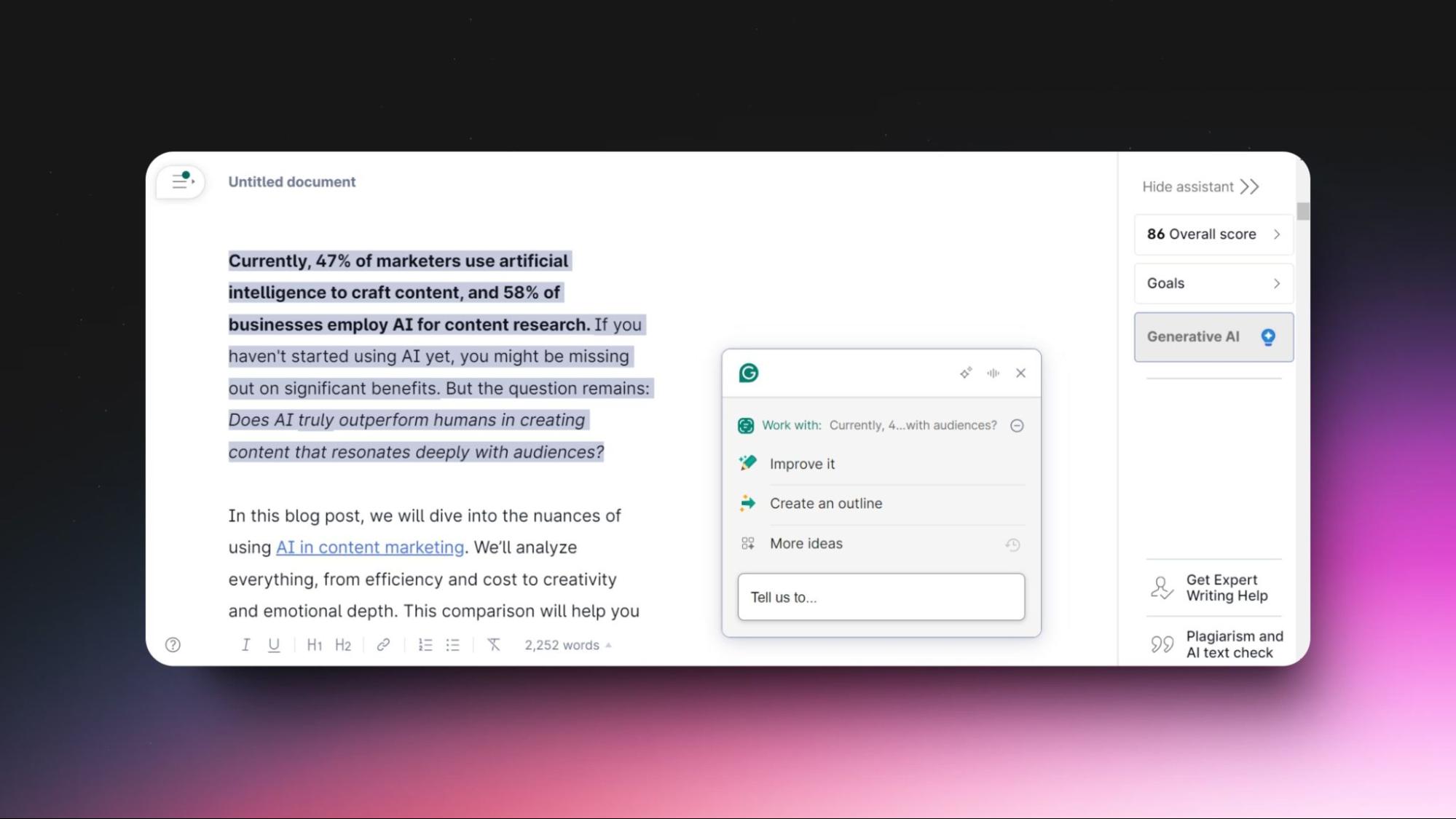Click the bullet list icon
The image size is (1456, 819).
452,644
